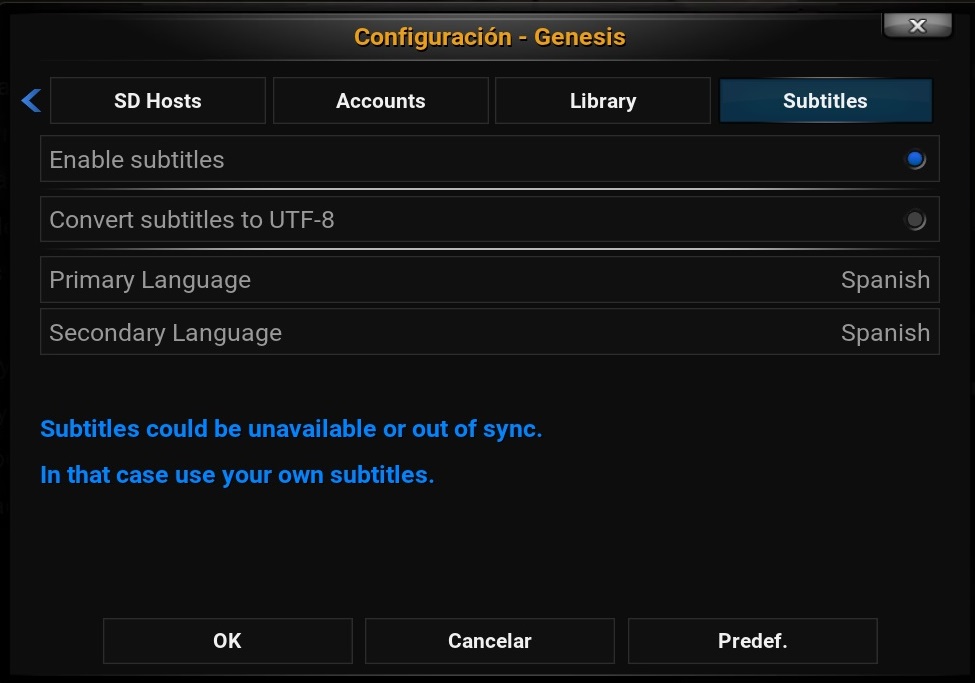
Task: Click the 'use your own subtitles' note
Action: 237,475
